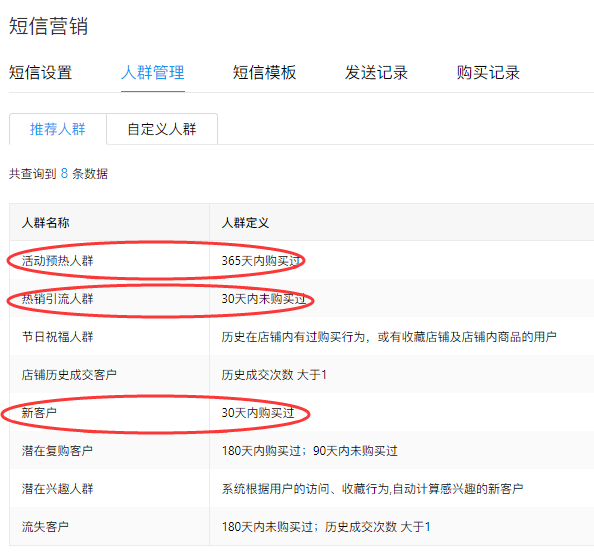Select the 店铺历史成交客户 row
Screen dimensions: 594x553
pos(302,374)
